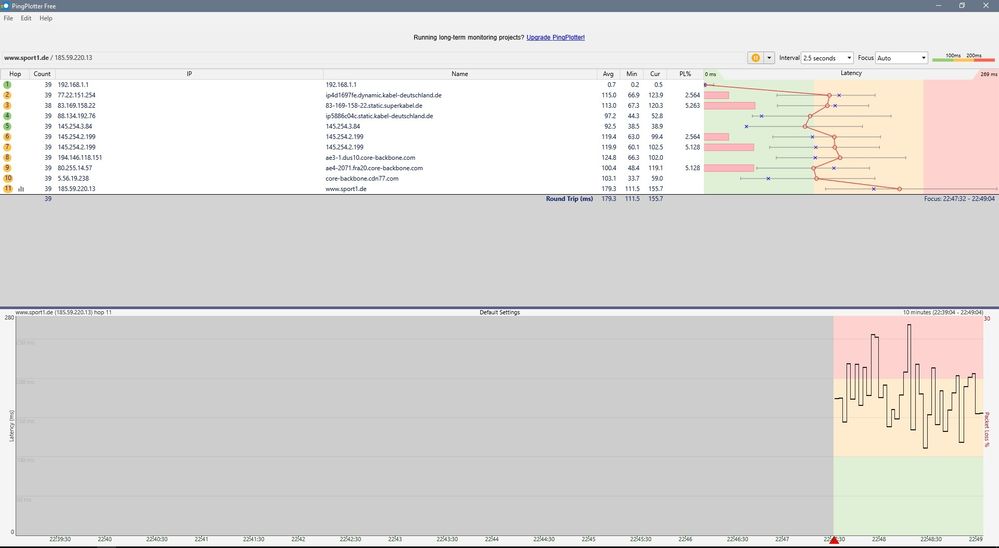This screenshot has height=548, width=999.
Task: Select hop 9 orange circle icon
Action: pos(8,168)
